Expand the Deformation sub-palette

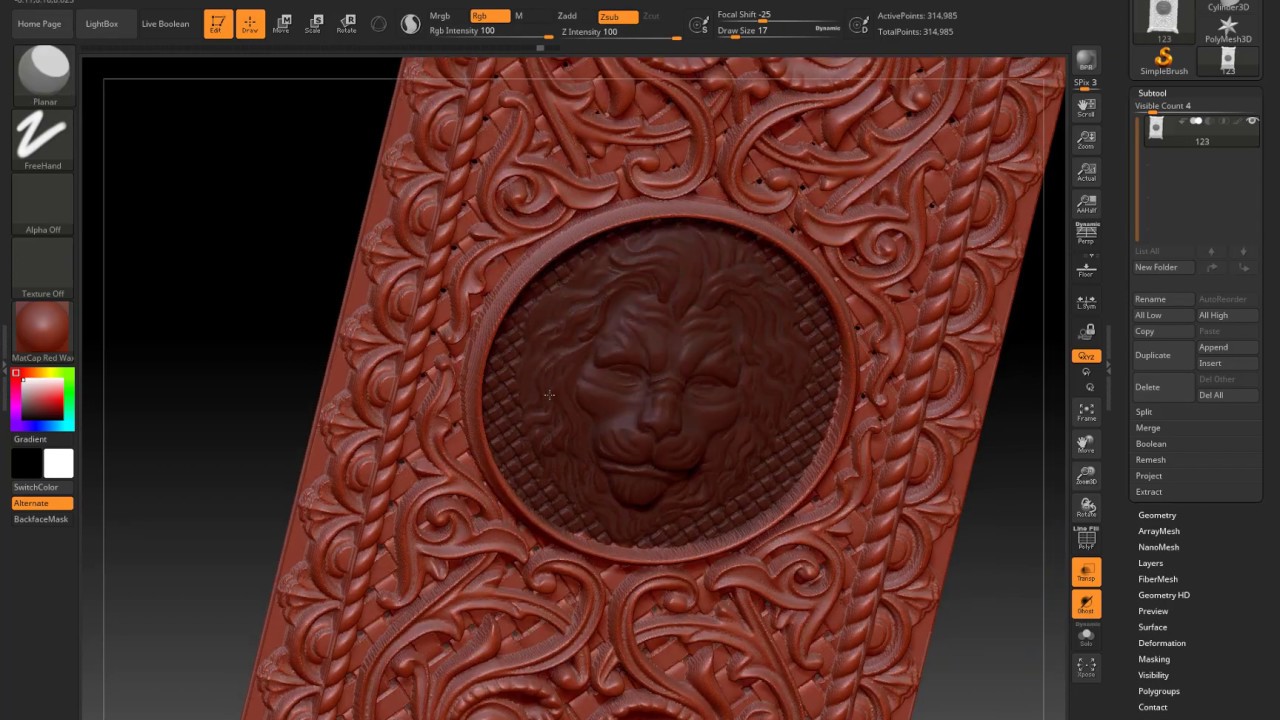click(1162, 643)
